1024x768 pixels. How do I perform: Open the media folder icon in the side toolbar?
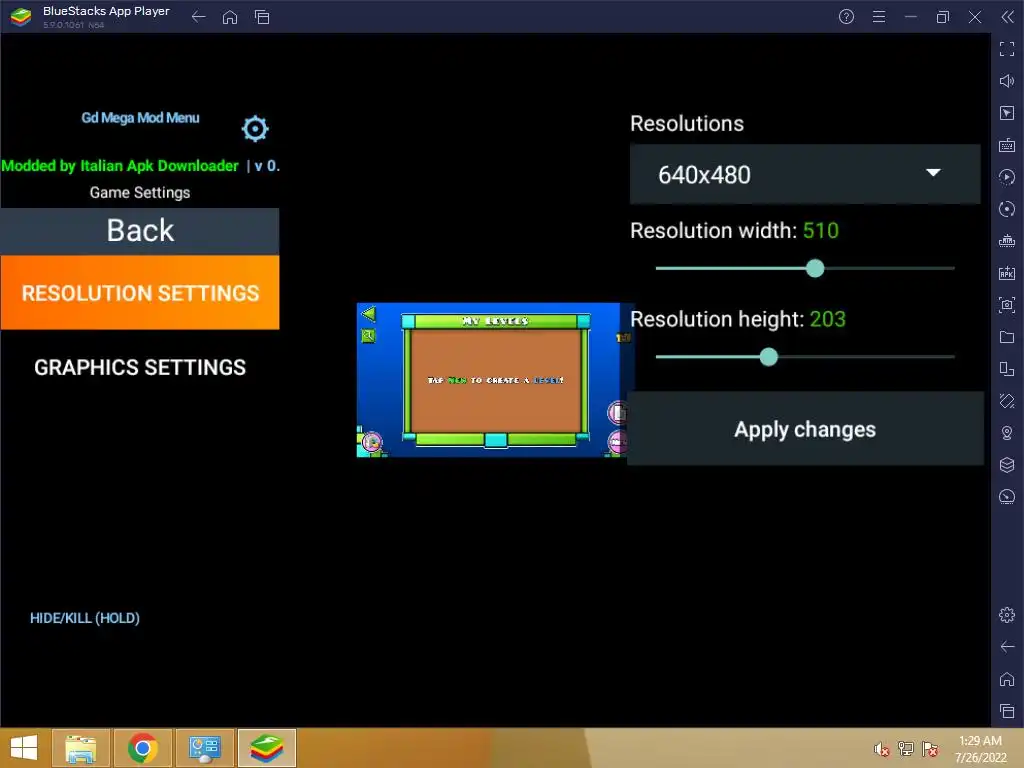1007,337
